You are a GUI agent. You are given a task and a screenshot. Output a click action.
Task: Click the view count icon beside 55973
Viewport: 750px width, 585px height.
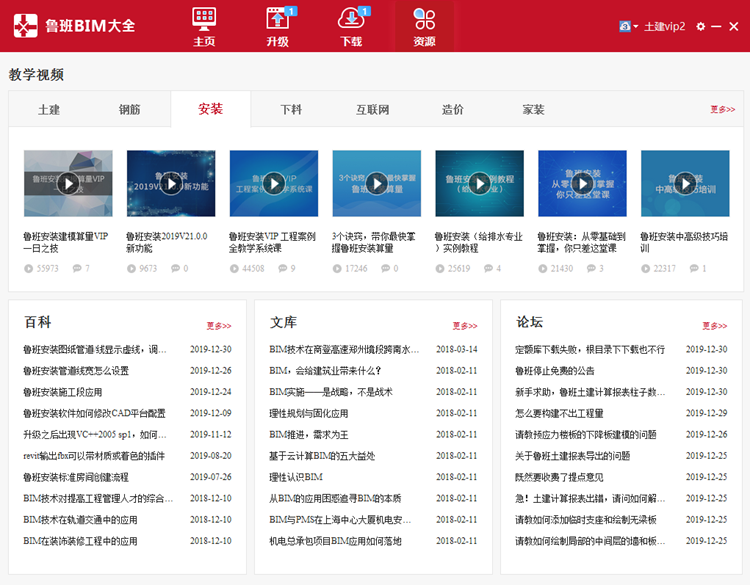(29, 269)
